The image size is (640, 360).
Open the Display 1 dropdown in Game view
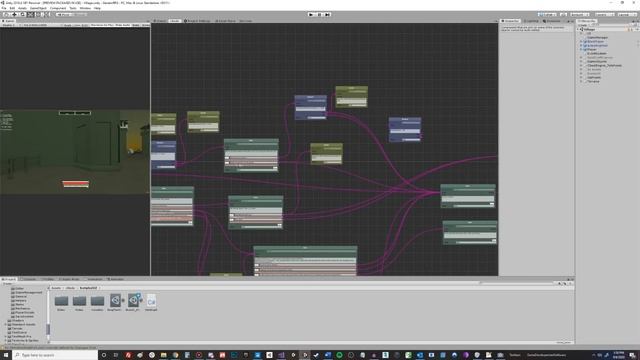pos(9,25)
